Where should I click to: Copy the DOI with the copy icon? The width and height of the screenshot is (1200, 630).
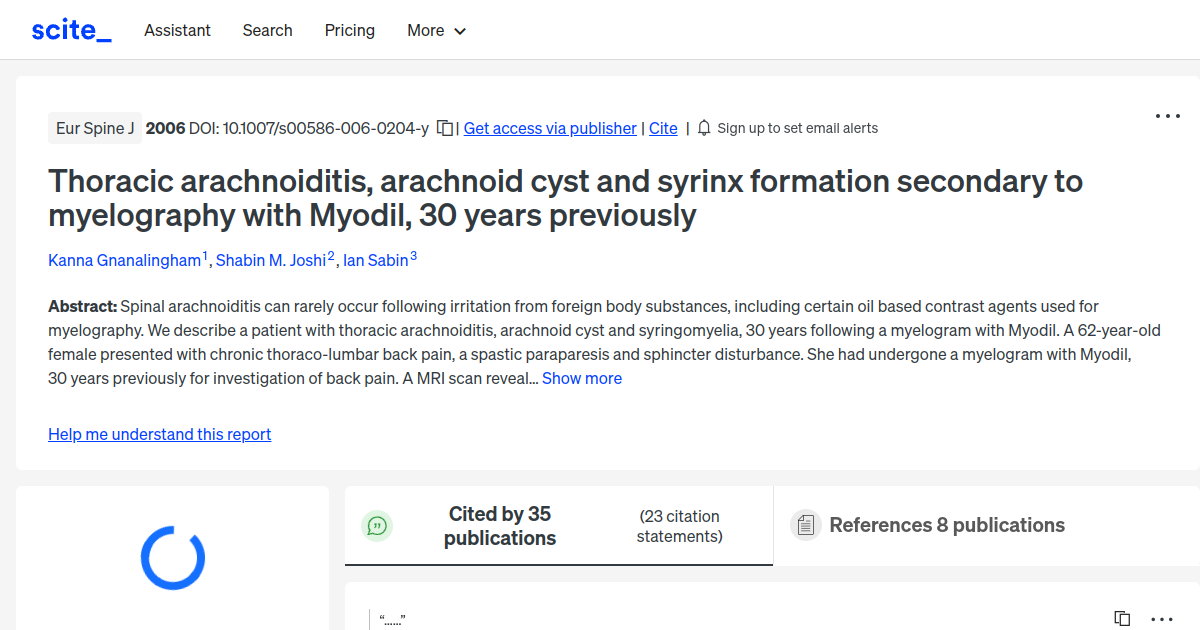[445, 128]
